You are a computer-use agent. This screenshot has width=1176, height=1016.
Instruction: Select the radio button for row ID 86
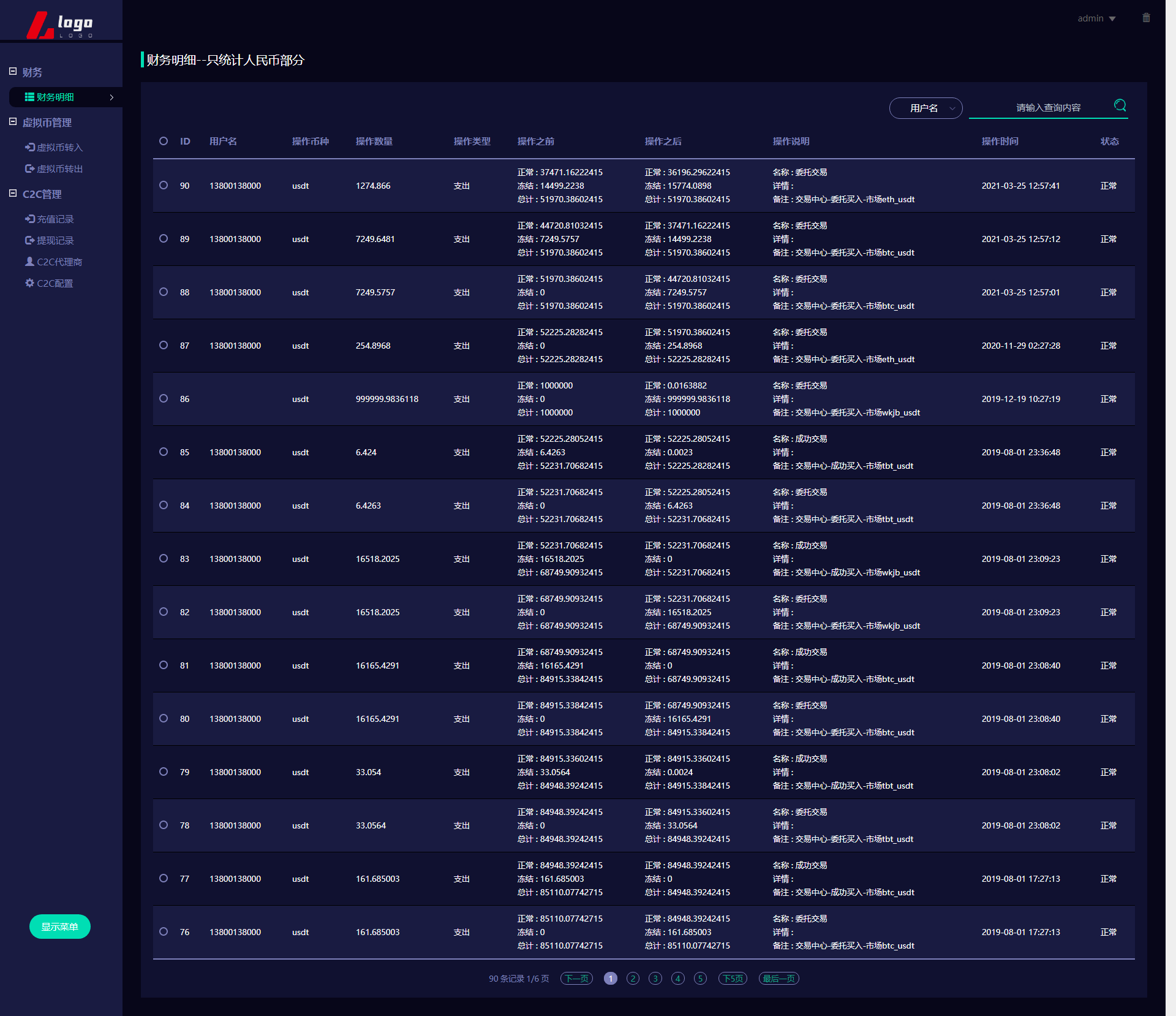coord(164,398)
